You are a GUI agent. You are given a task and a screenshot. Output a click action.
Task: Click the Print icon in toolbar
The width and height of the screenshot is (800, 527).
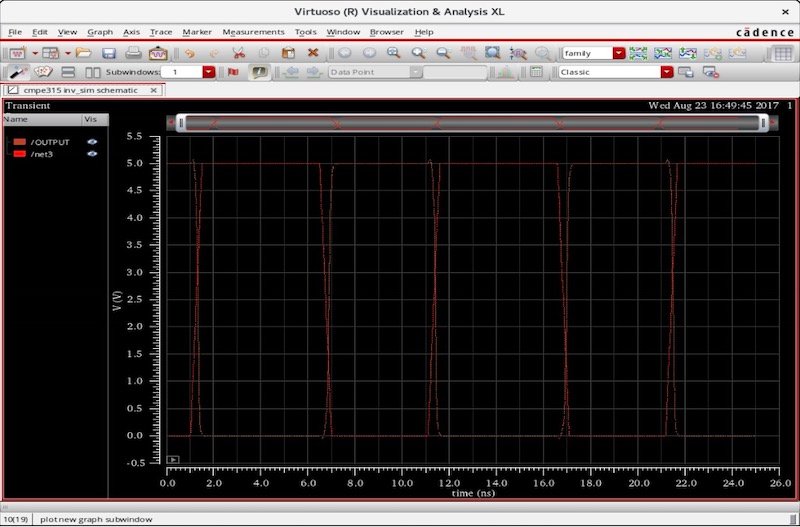(x=132, y=53)
